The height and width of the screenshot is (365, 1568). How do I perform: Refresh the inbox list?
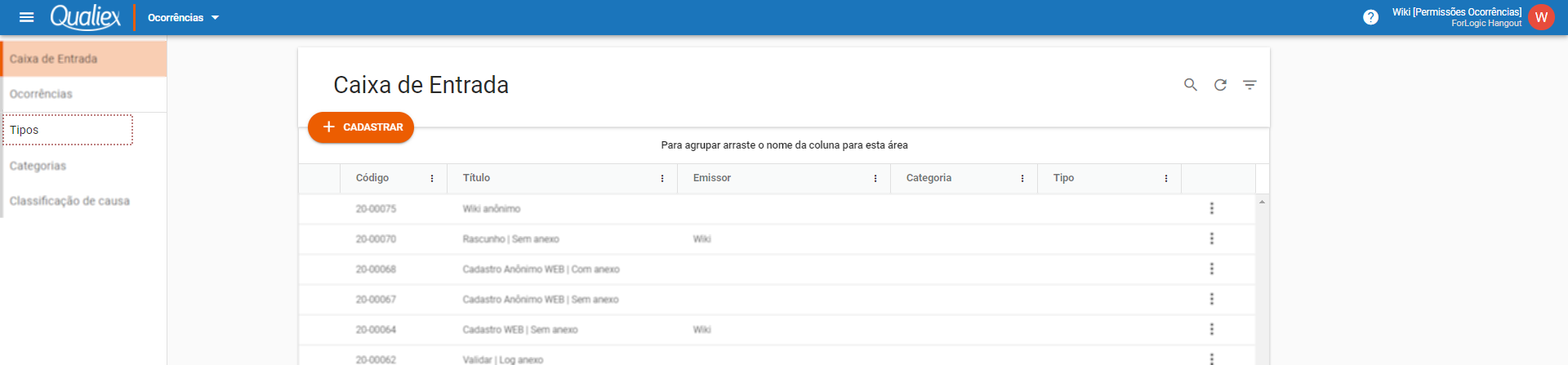[1220, 85]
